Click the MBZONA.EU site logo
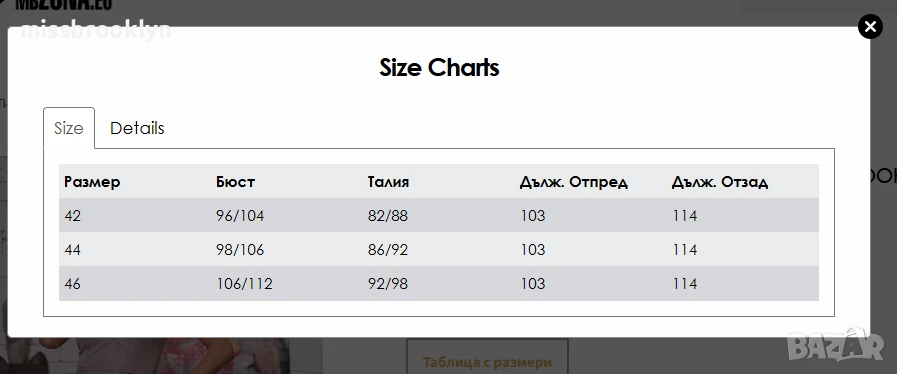The image size is (897, 374). point(63,5)
